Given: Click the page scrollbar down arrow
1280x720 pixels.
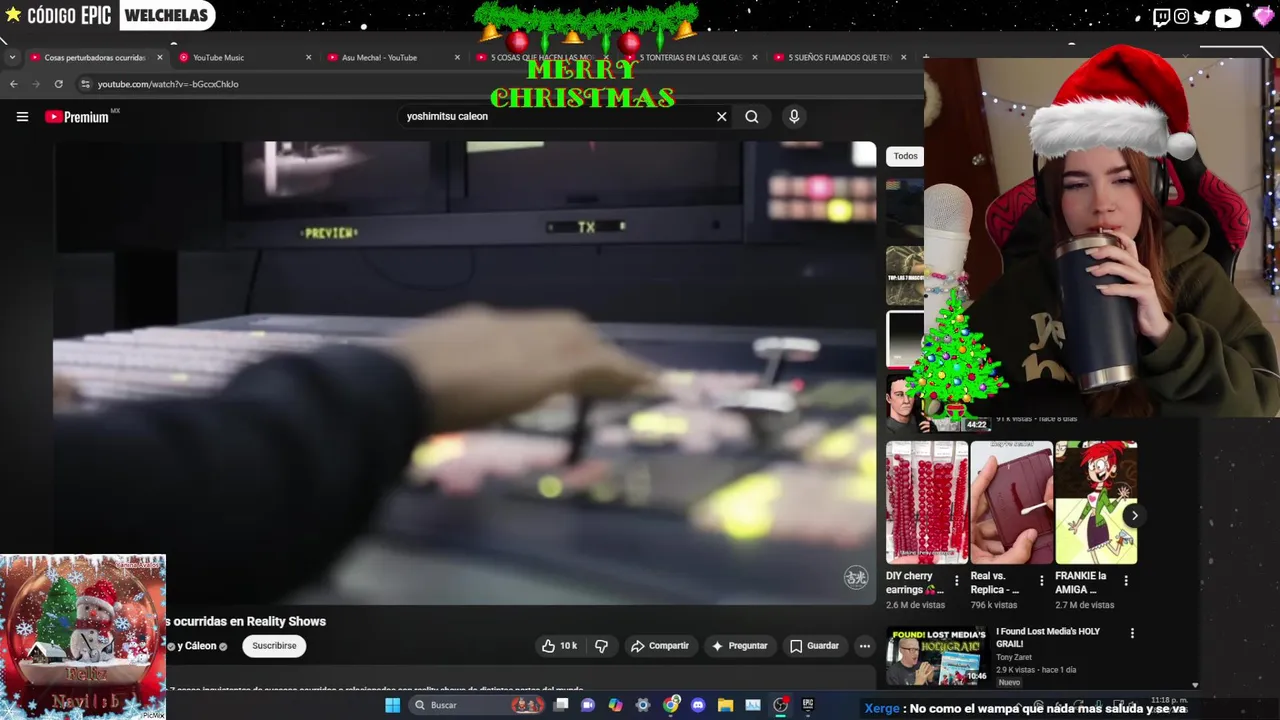Looking at the screenshot, I should [1195, 686].
